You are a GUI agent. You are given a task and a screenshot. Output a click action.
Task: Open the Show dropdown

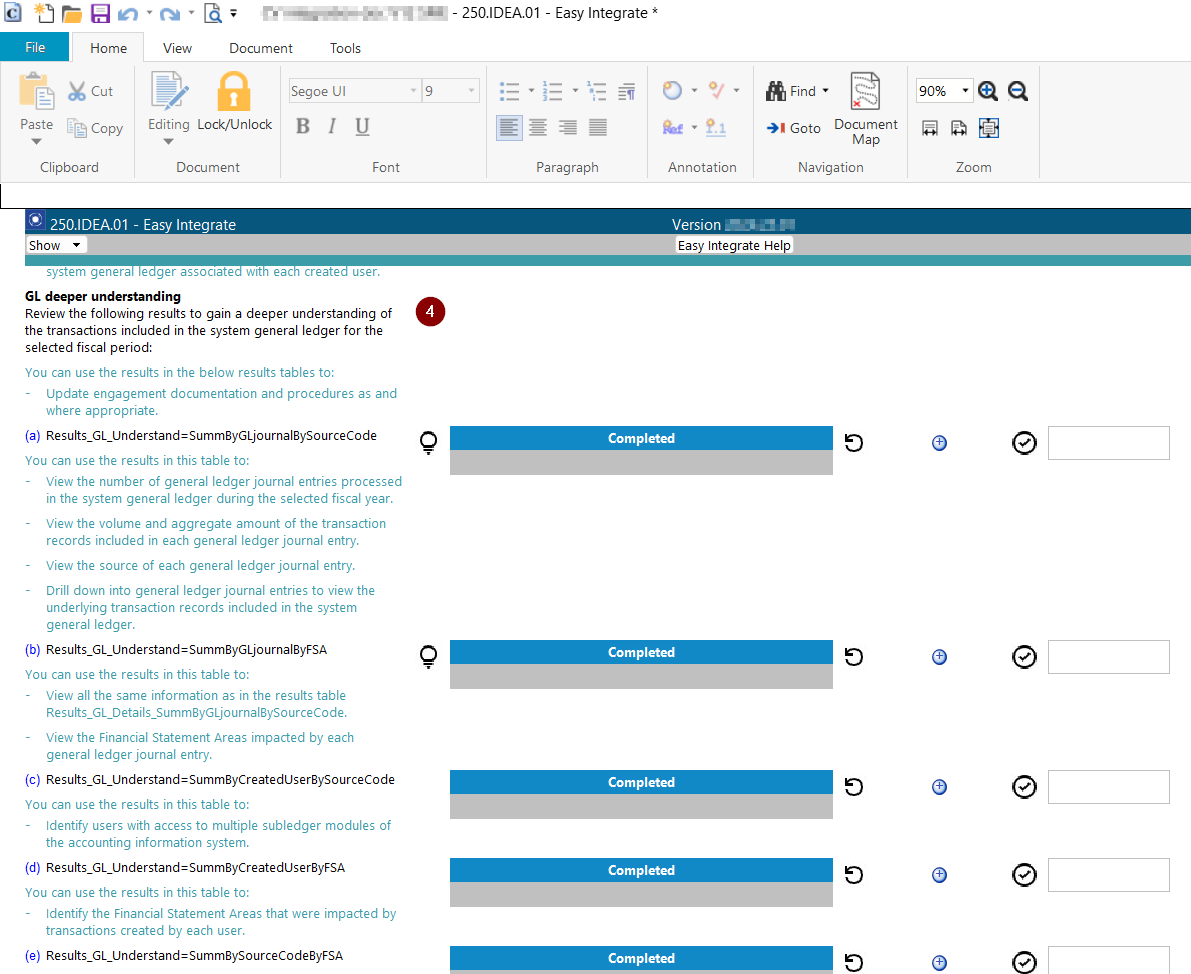point(56,245)
